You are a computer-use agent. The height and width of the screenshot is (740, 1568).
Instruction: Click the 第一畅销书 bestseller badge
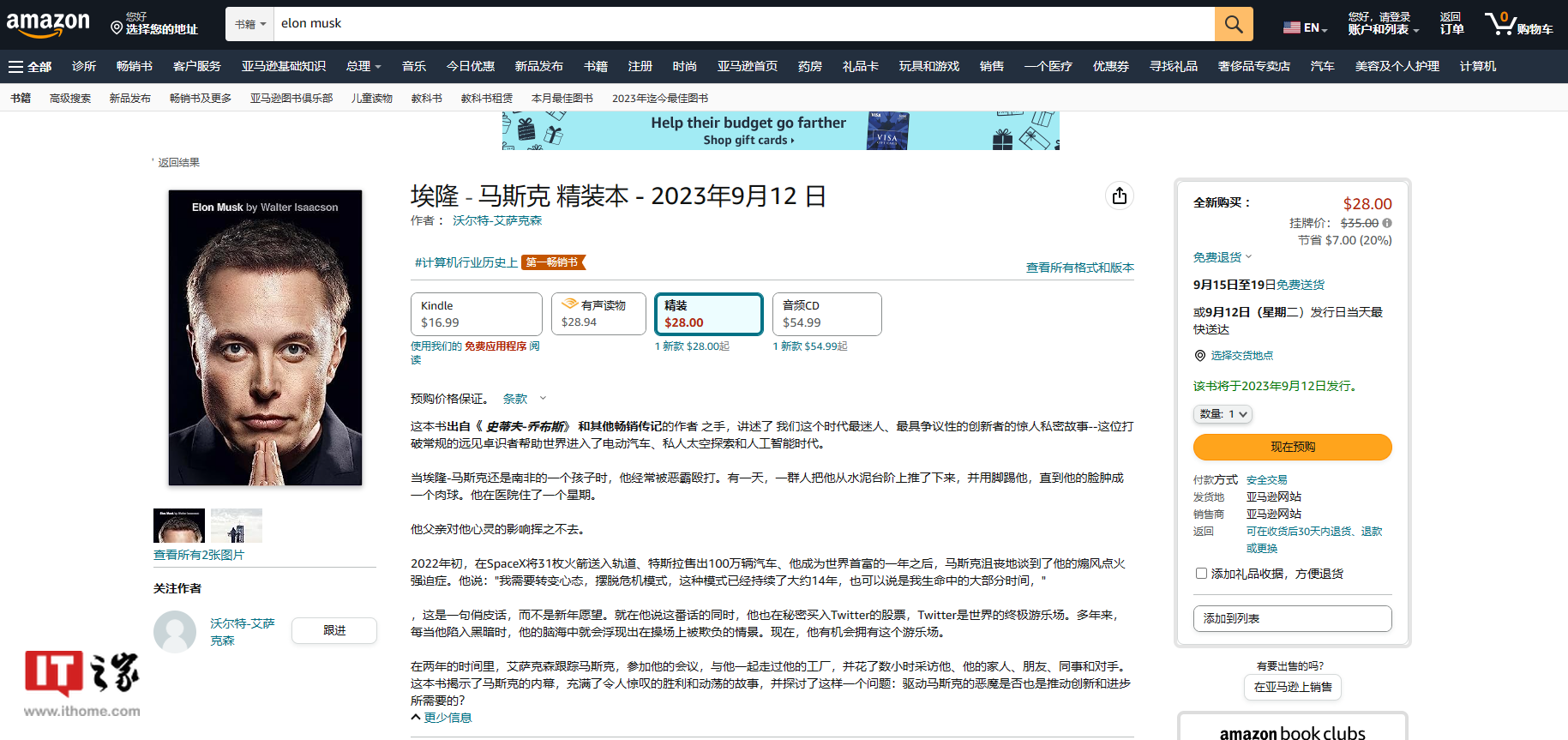pyautogui.click(x=554, y=262)
